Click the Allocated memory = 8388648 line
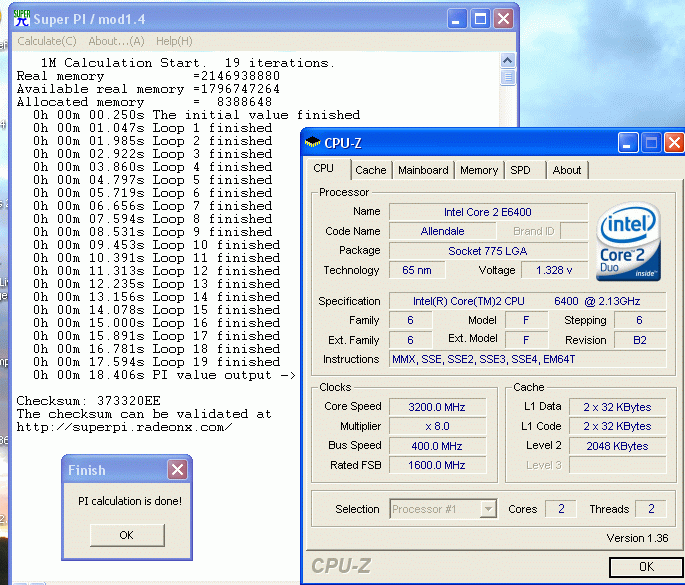 [144, 102]
